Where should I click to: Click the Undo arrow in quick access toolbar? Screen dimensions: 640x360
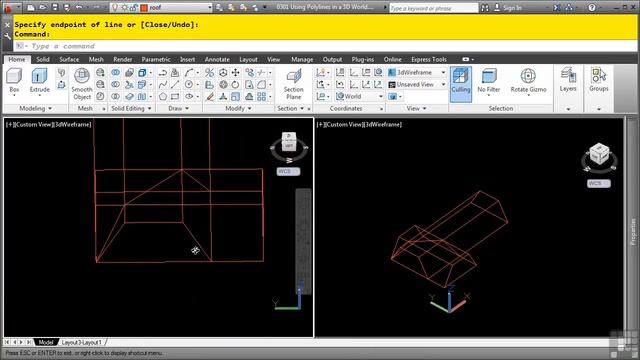click(x=79, y=7)
